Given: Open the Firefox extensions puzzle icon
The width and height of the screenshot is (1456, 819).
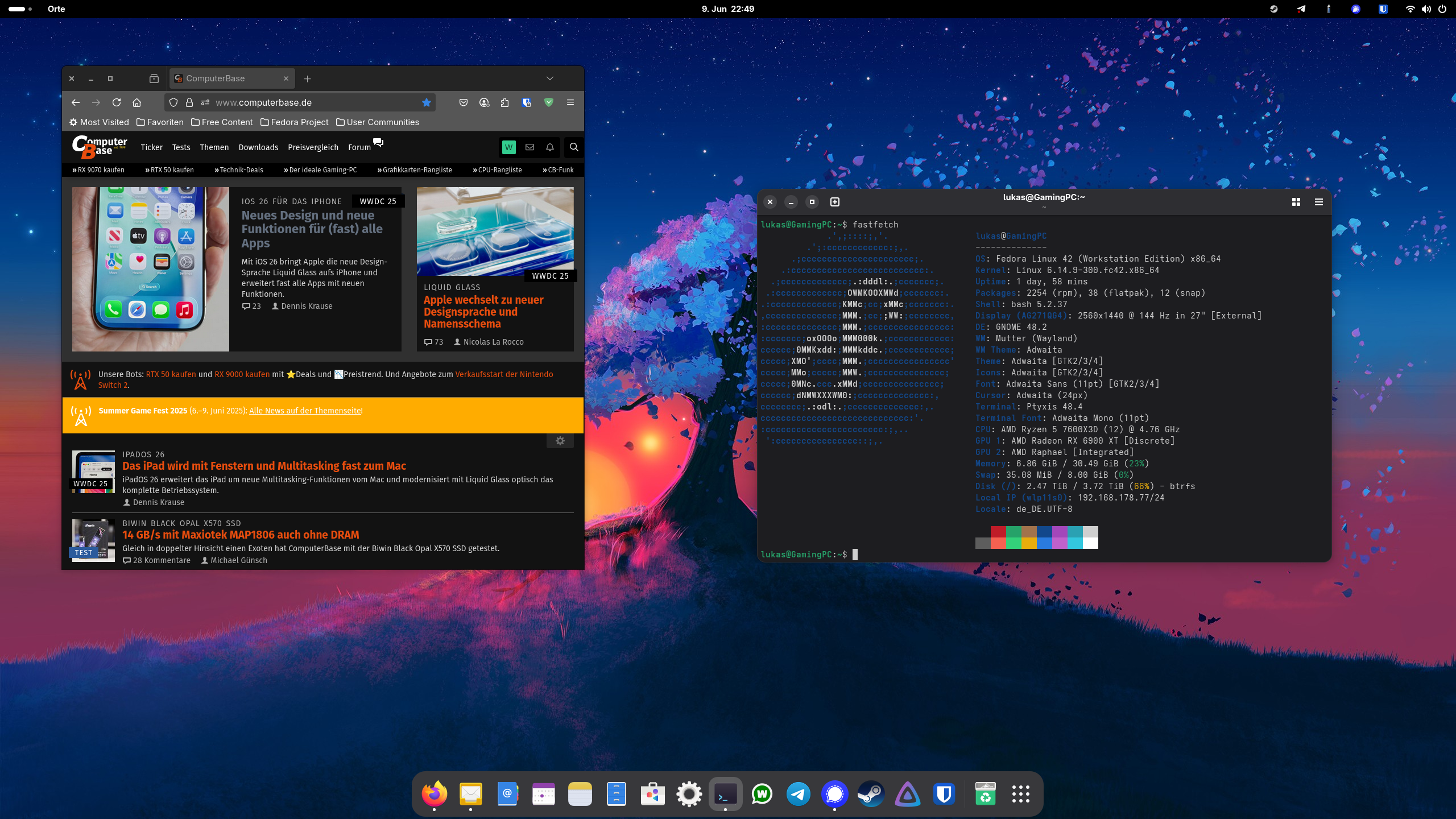Looking at the screenshot, I should [x=504, y=102].
